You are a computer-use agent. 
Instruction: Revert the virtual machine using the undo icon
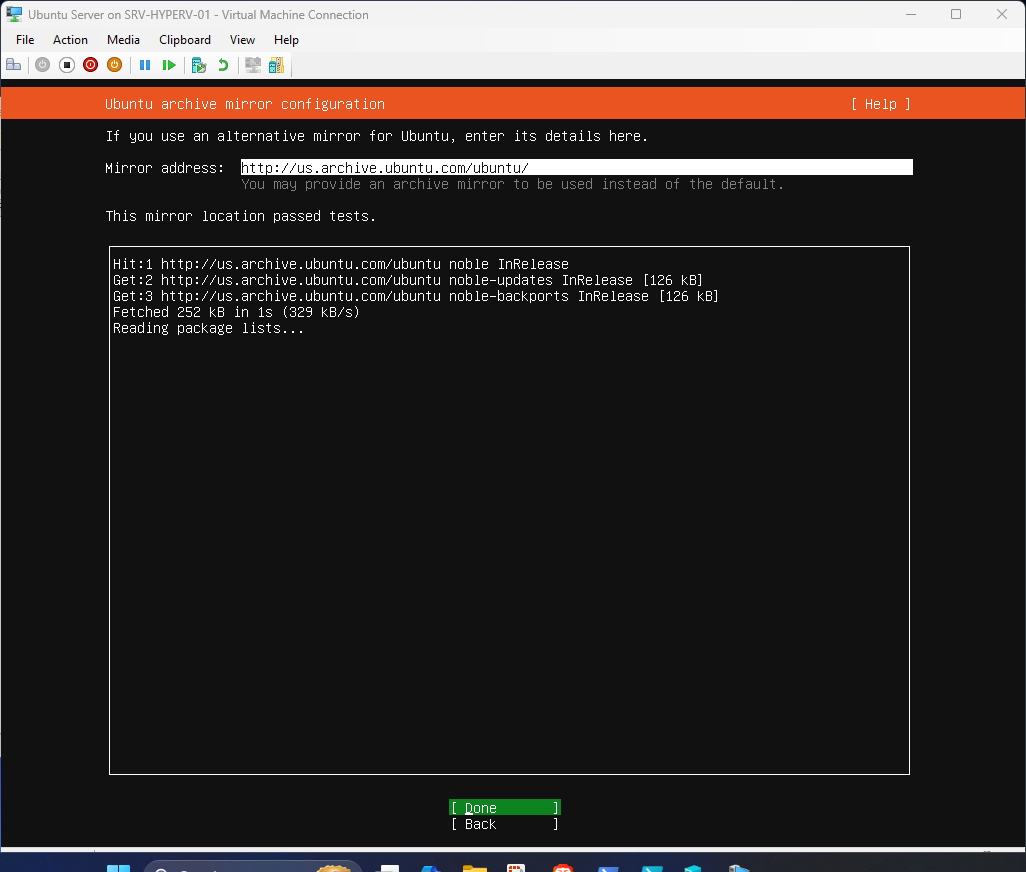pyautogui.click(x=221, y=64)
